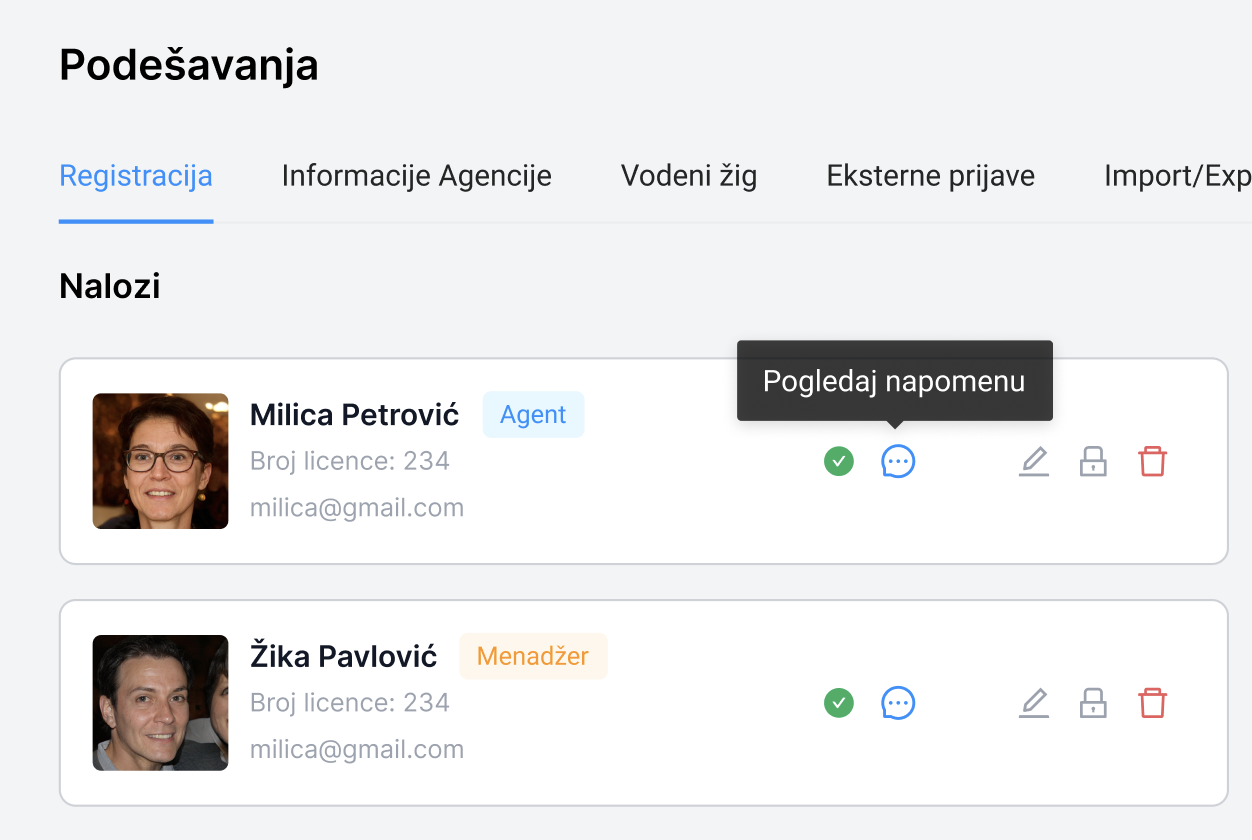Delete Žika Pavlović's account with trash icon
This screenshot has height=840, width=1252.
coord(1153,704)
